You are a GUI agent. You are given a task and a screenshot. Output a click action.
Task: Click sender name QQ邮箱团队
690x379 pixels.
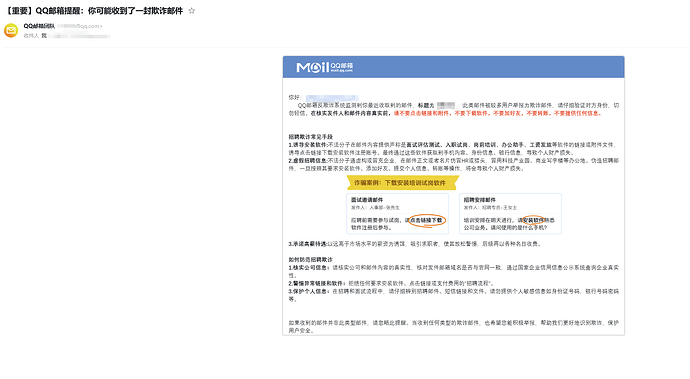point(39,26)
